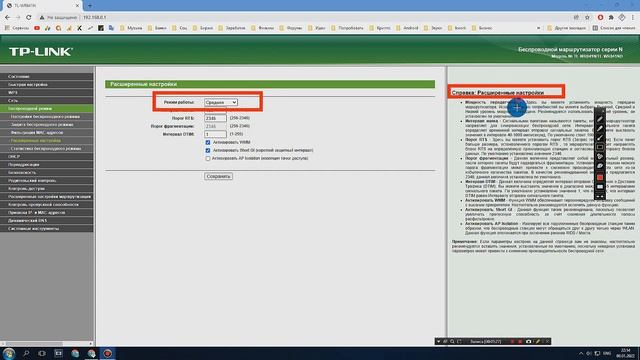
Task: Toggle Активировать WMM checkbox
Action: click(208, 142)
